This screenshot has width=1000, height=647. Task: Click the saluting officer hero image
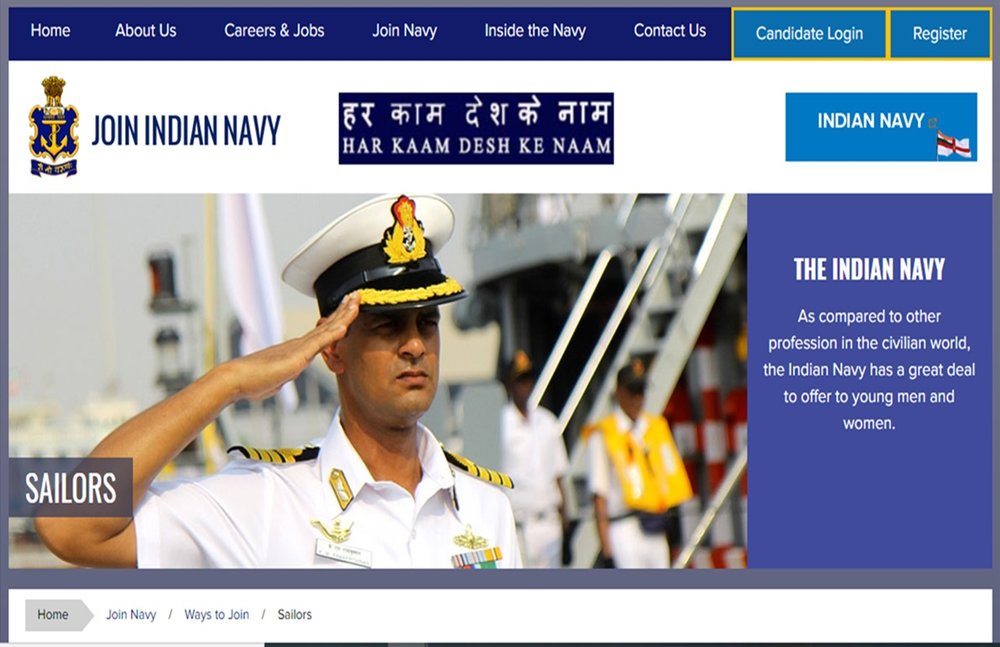pos(378,381)
